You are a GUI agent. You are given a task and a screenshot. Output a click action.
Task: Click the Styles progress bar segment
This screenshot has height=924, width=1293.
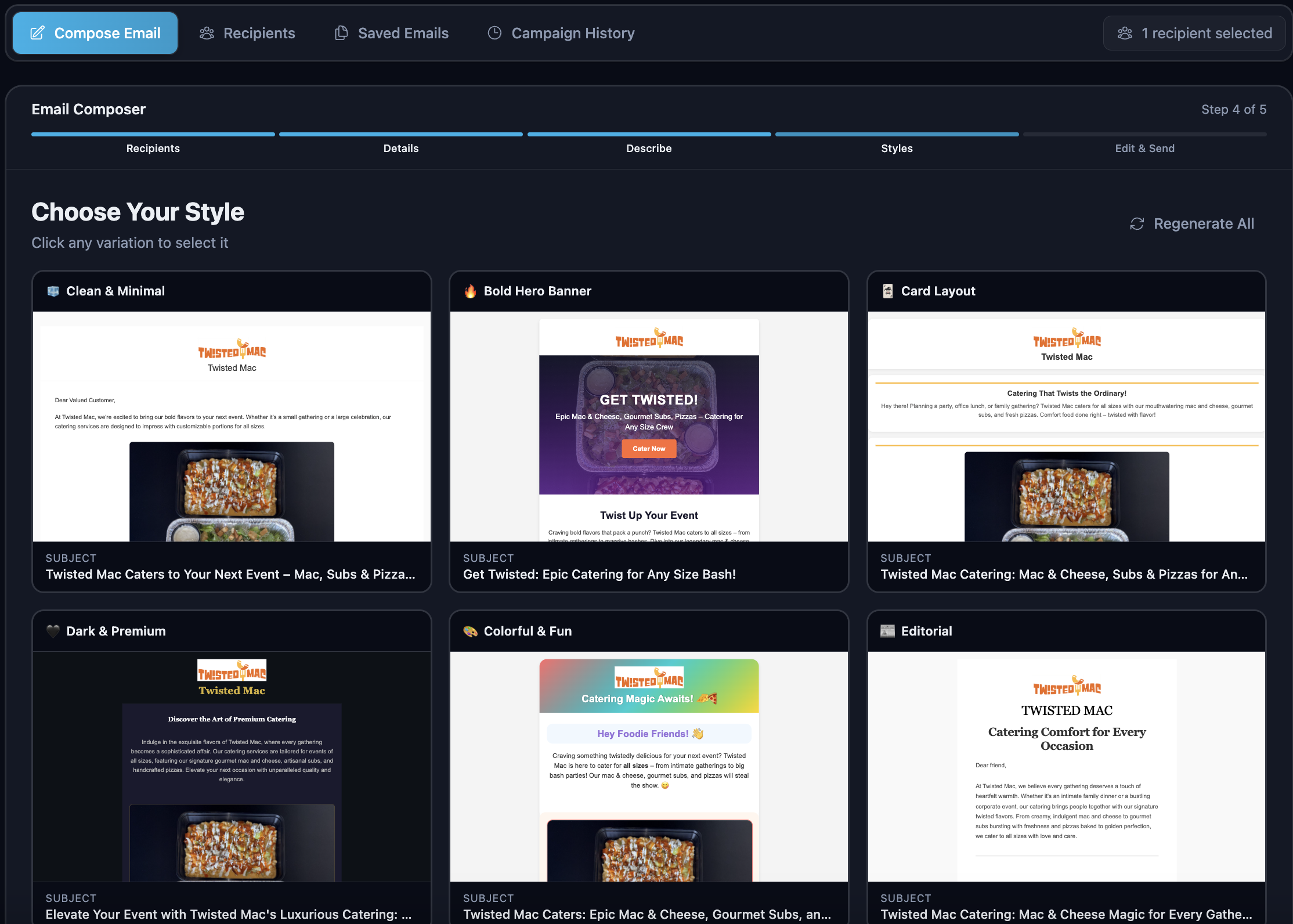[897, 135]
